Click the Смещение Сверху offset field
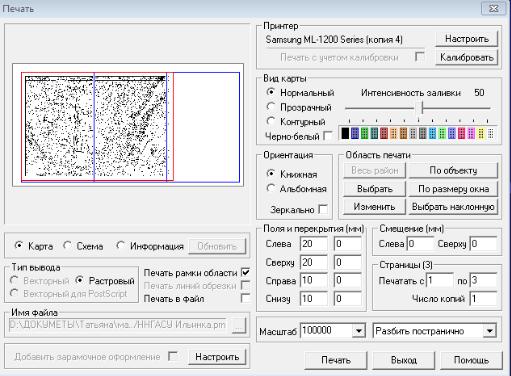 pos(483,244)
